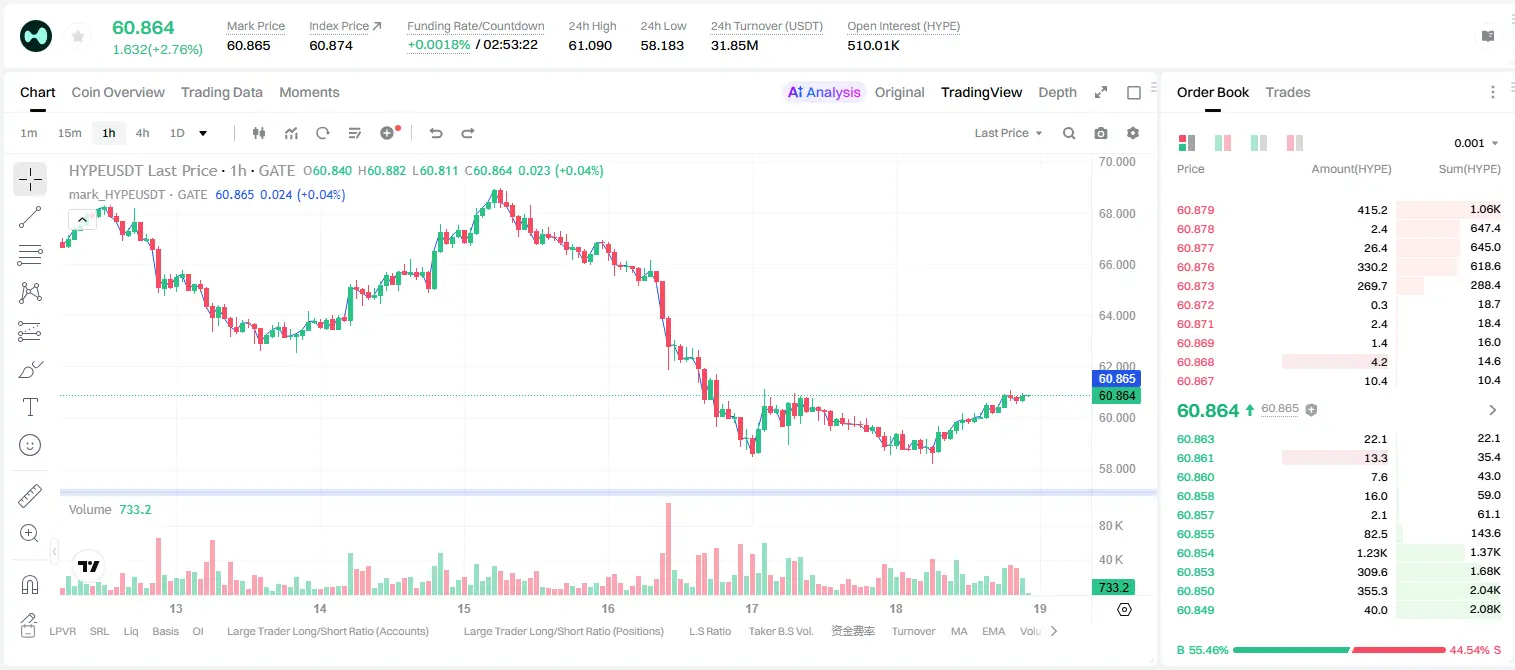1515x670 pixels.
Task: Open chart settings gear icon
Action: [1133, 133]
